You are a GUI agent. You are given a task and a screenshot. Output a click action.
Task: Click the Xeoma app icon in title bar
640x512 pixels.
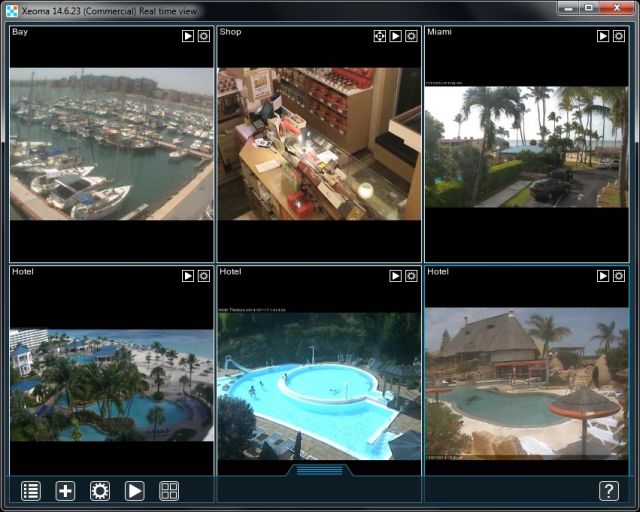(x=12, y=11)
